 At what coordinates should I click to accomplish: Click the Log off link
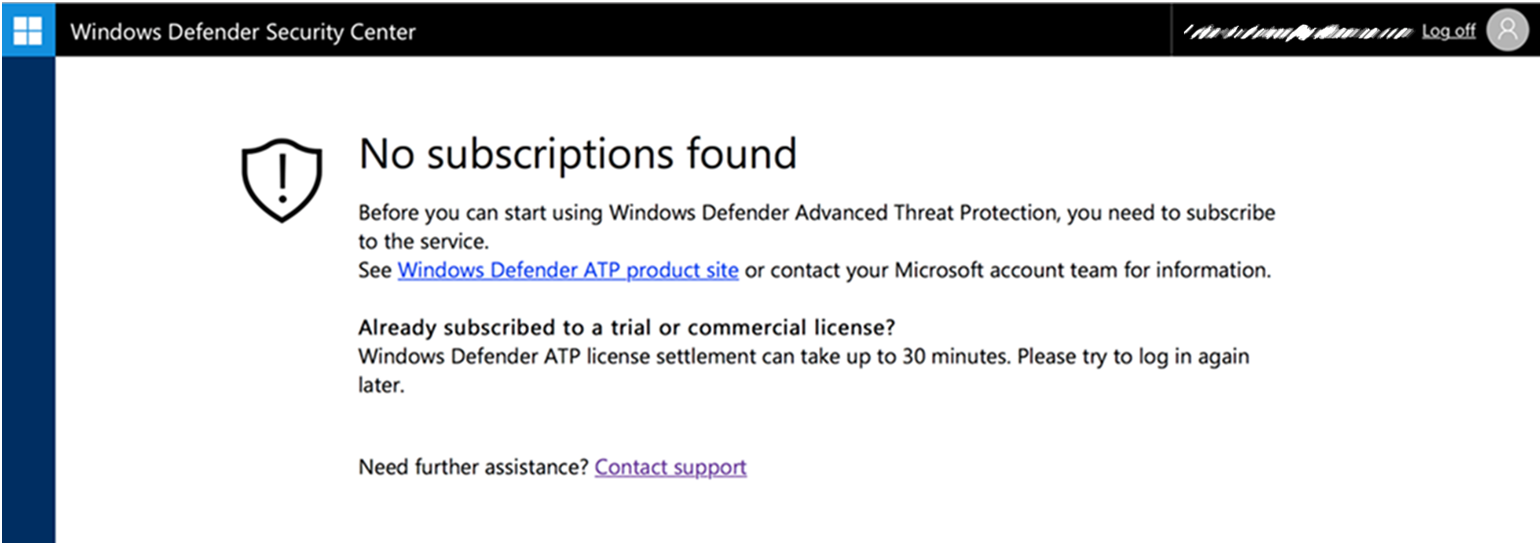pyautogui.click(x=1448, y=31)
